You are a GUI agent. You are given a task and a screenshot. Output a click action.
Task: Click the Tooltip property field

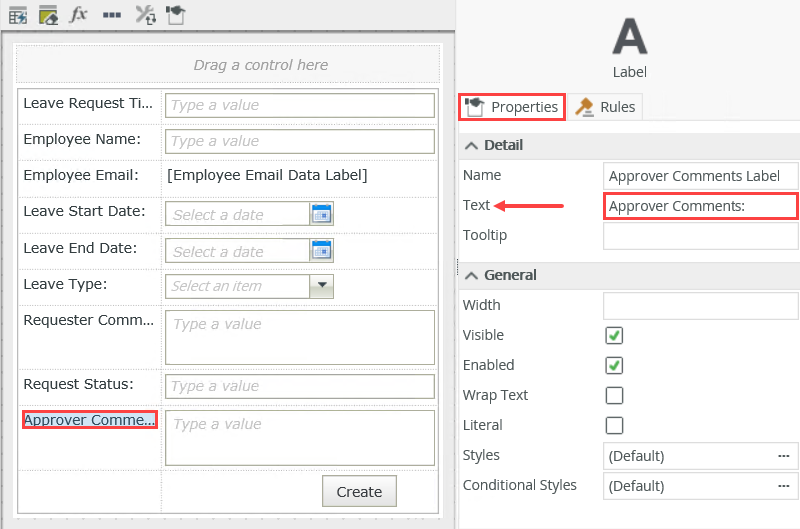(x=700, y=236)
